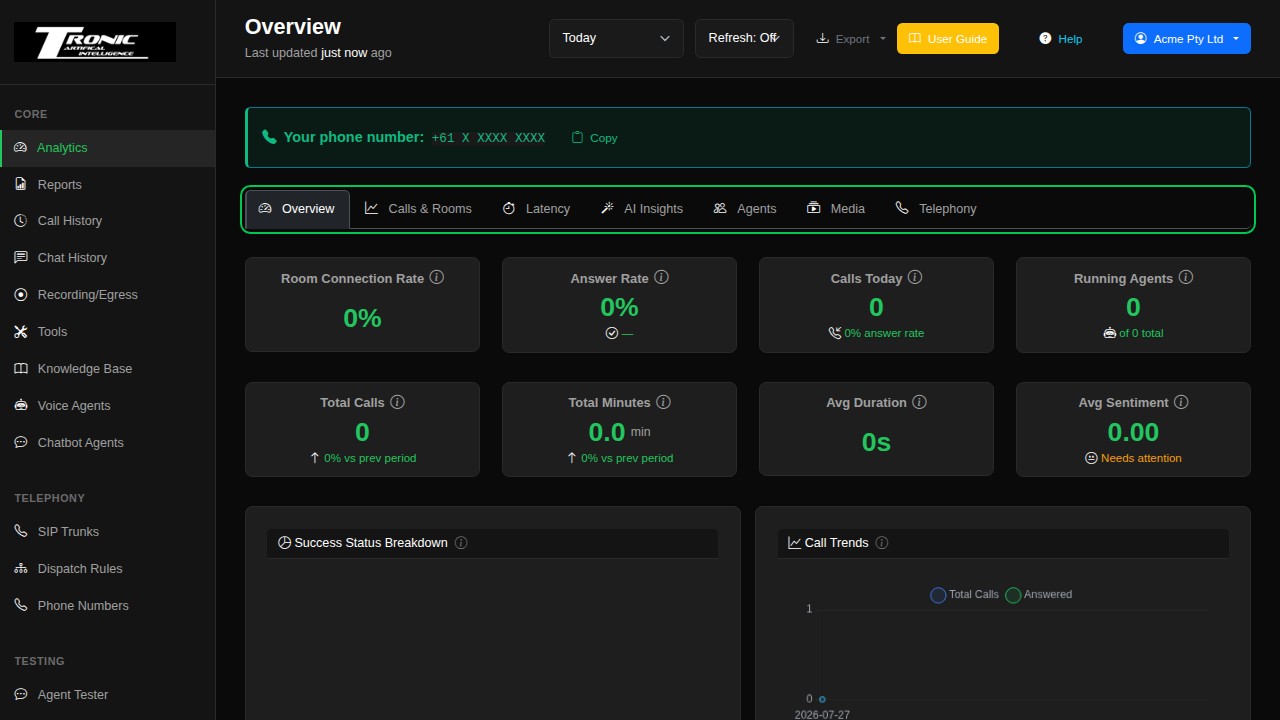
Task: Click the 'Needs attention' sentiment label
Action: [x=1141, y=458]
